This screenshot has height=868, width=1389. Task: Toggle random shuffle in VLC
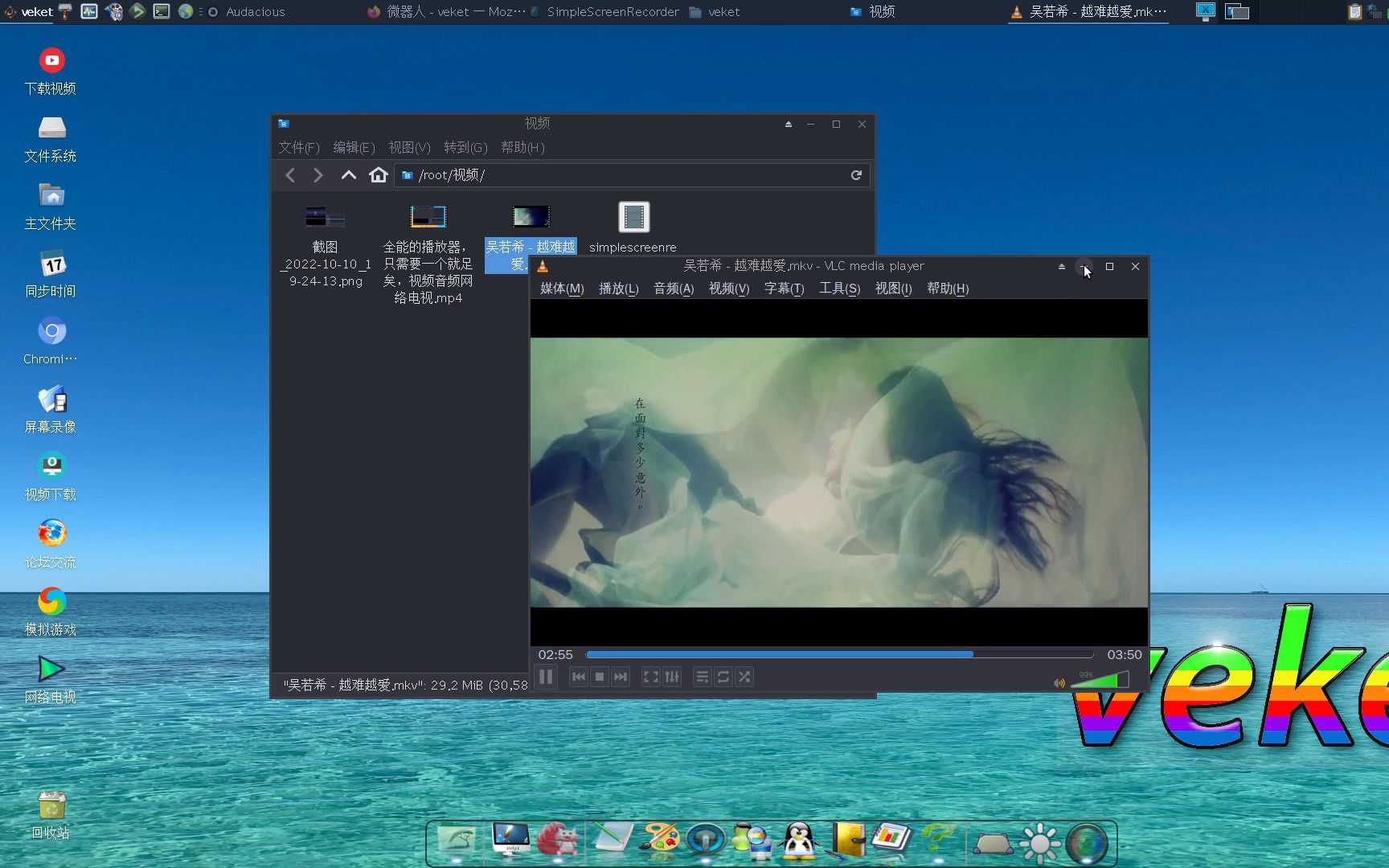[744, 678]
